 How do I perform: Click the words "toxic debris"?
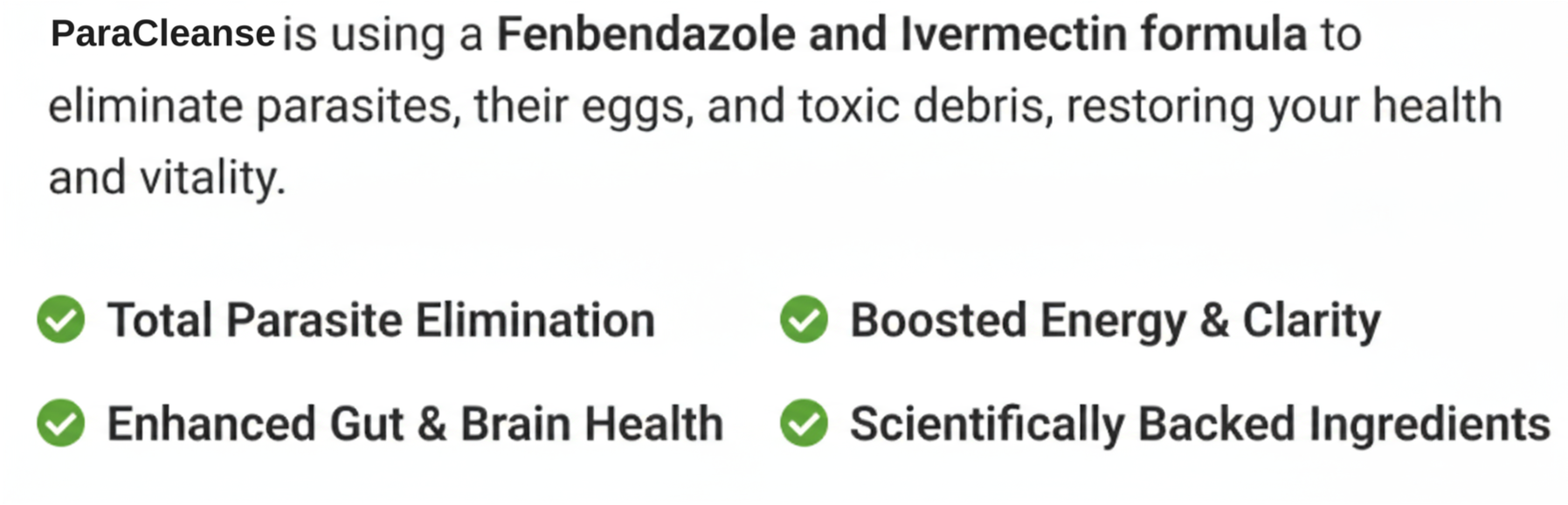pyautogui.click(x=921, y=107)
